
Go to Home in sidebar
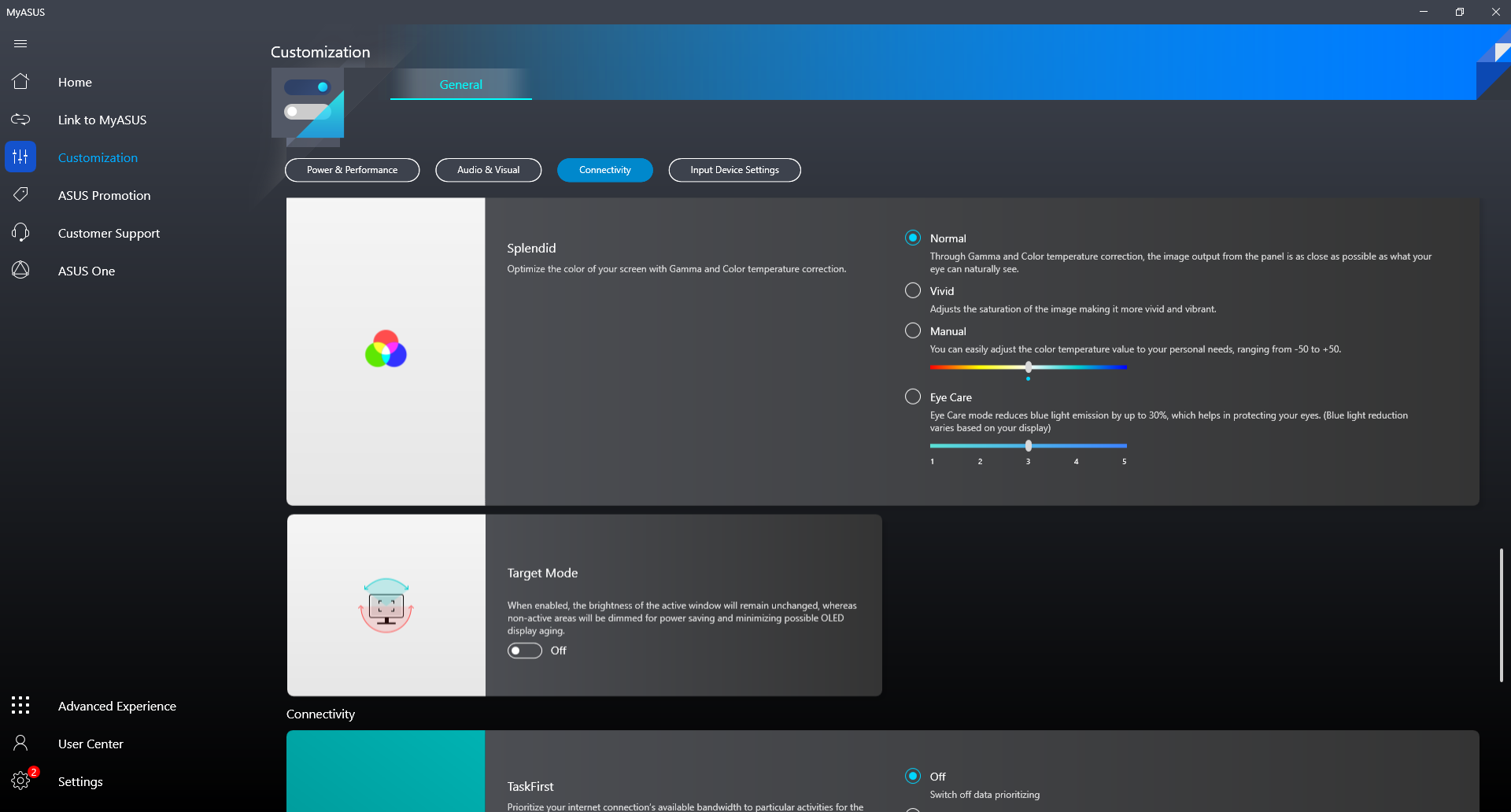point(75,82)
